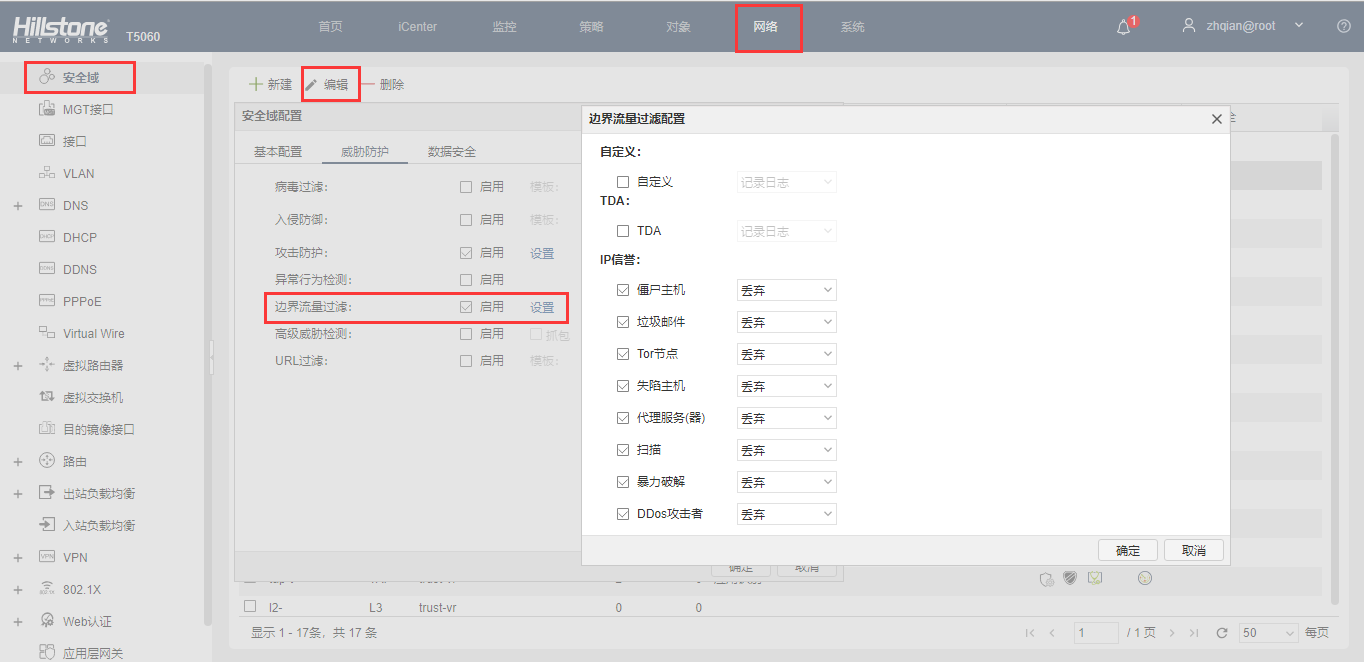The image size is (1364, 662).
Task: Open the 垃圾邮件 action dropdown
Action: coord(786,322)
